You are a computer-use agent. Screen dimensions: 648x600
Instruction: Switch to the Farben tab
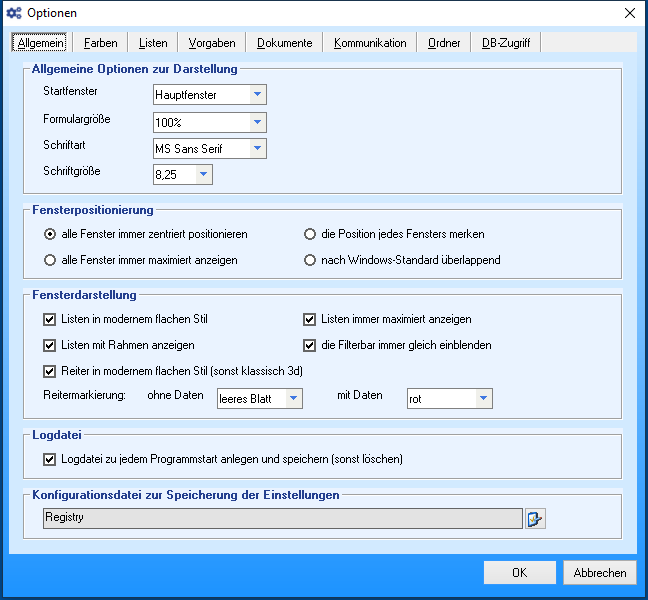click(x=100, y=43)
